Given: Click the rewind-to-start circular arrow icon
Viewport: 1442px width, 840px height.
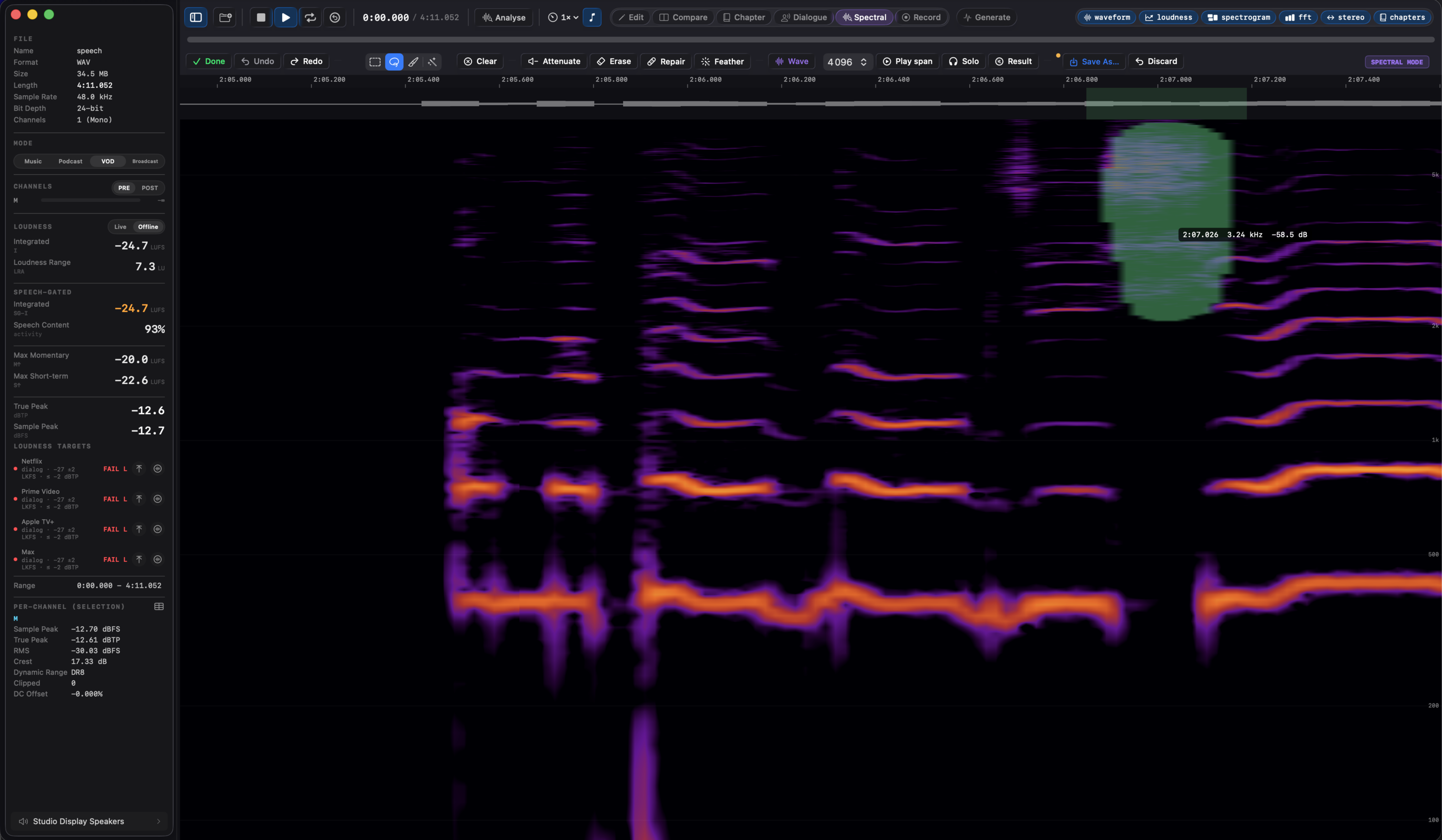Looking at the screenshot, I should (335, 17).
